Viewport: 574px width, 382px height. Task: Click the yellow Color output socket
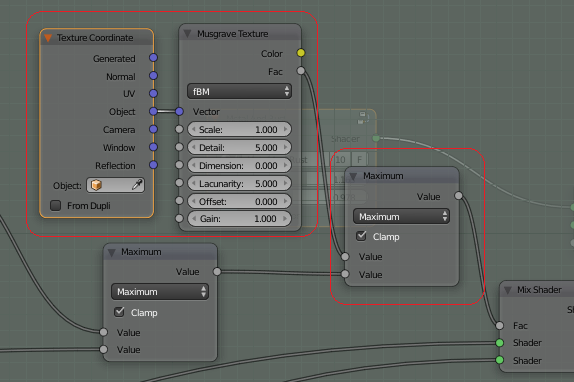pyautogui.click(x=301, y=53)
